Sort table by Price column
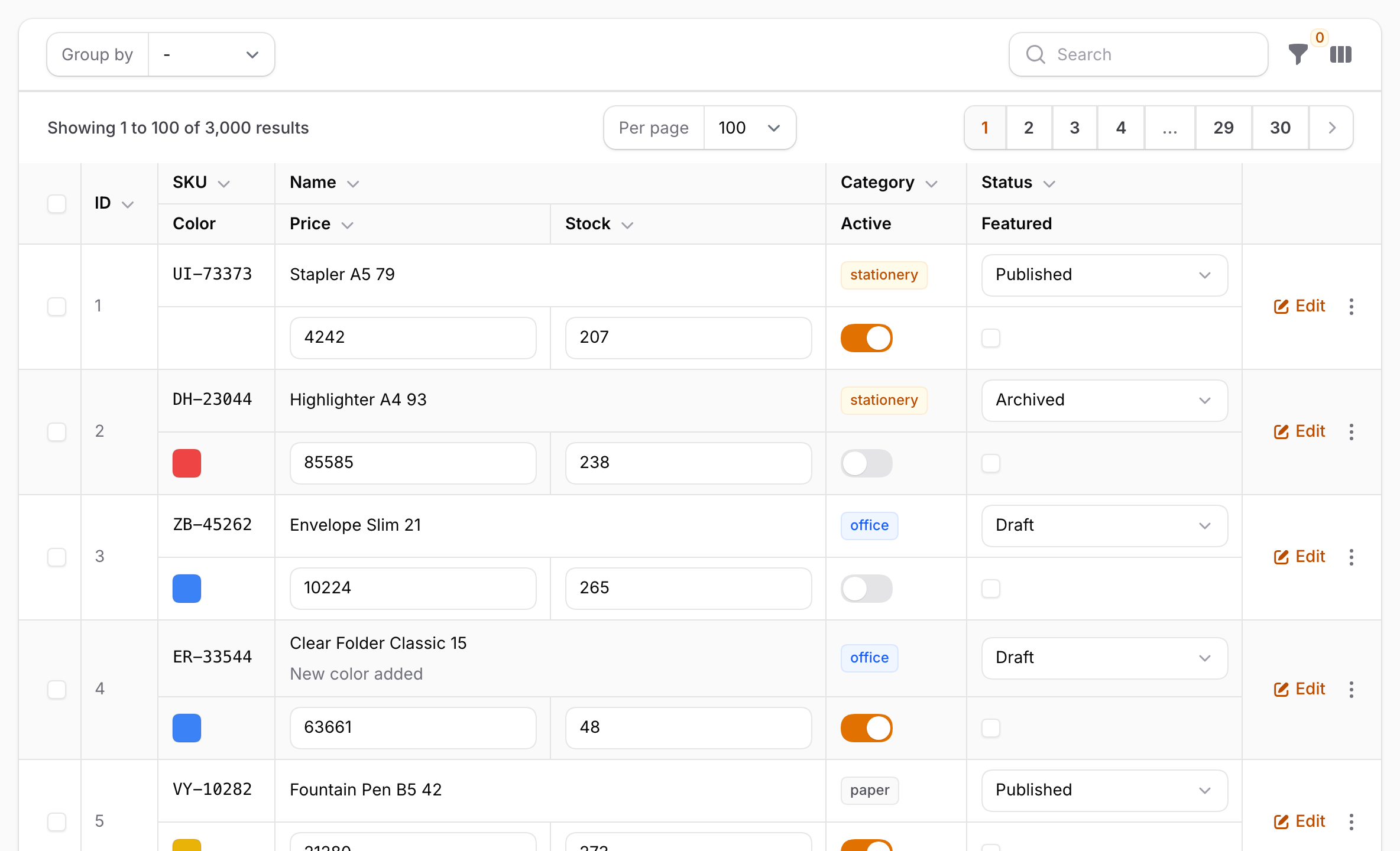The width and height of the screenshot is (1400, 851). pyautogui.click(x=322, y=224)
